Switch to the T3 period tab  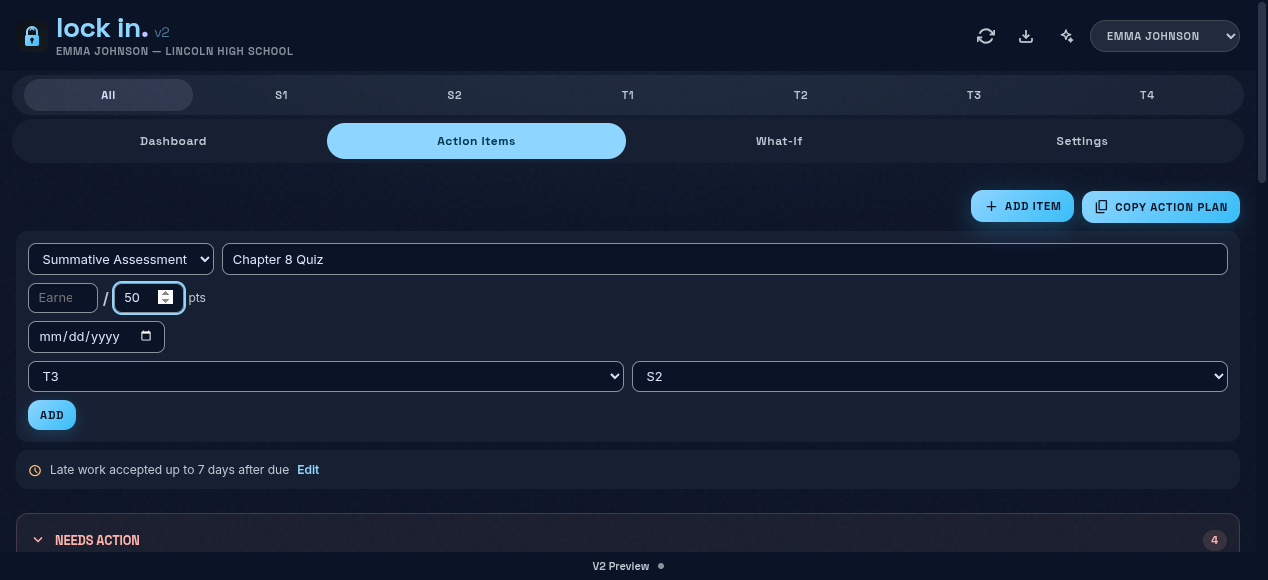pos(973,95)
